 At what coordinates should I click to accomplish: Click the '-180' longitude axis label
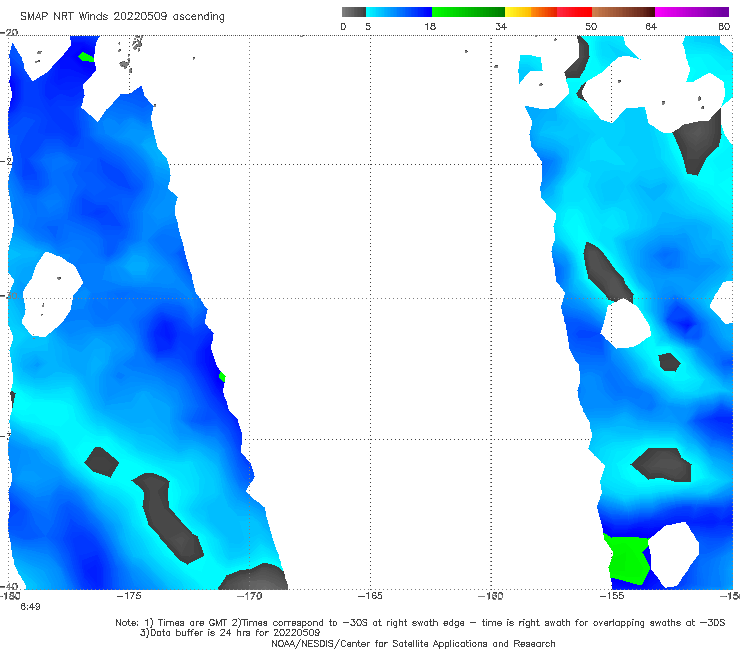coord(10,596)
